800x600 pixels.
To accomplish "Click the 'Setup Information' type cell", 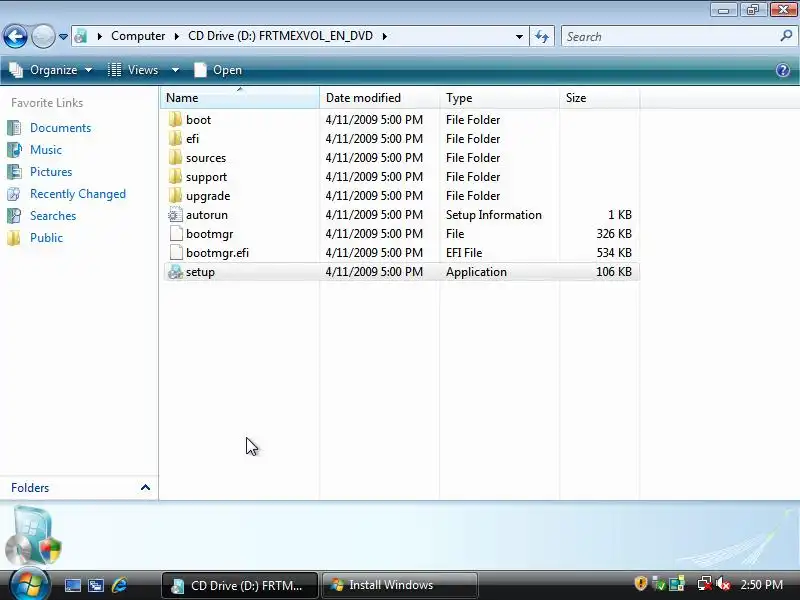I will coord(493,215).
